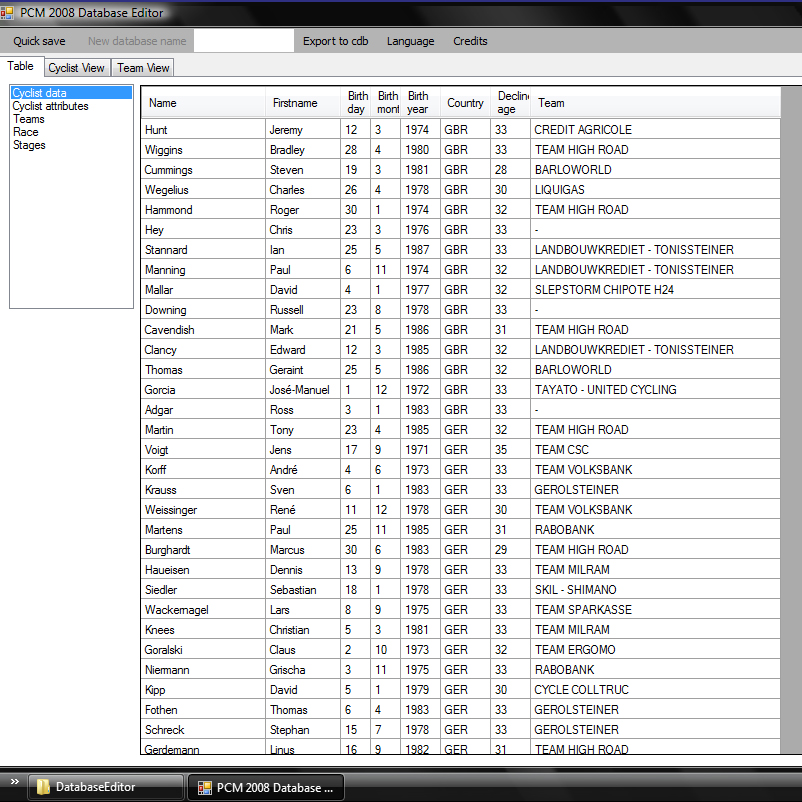802x802 pixels.
Task: Expand taskbar chevron at bottom left
Action: click(x=14, y=782)
